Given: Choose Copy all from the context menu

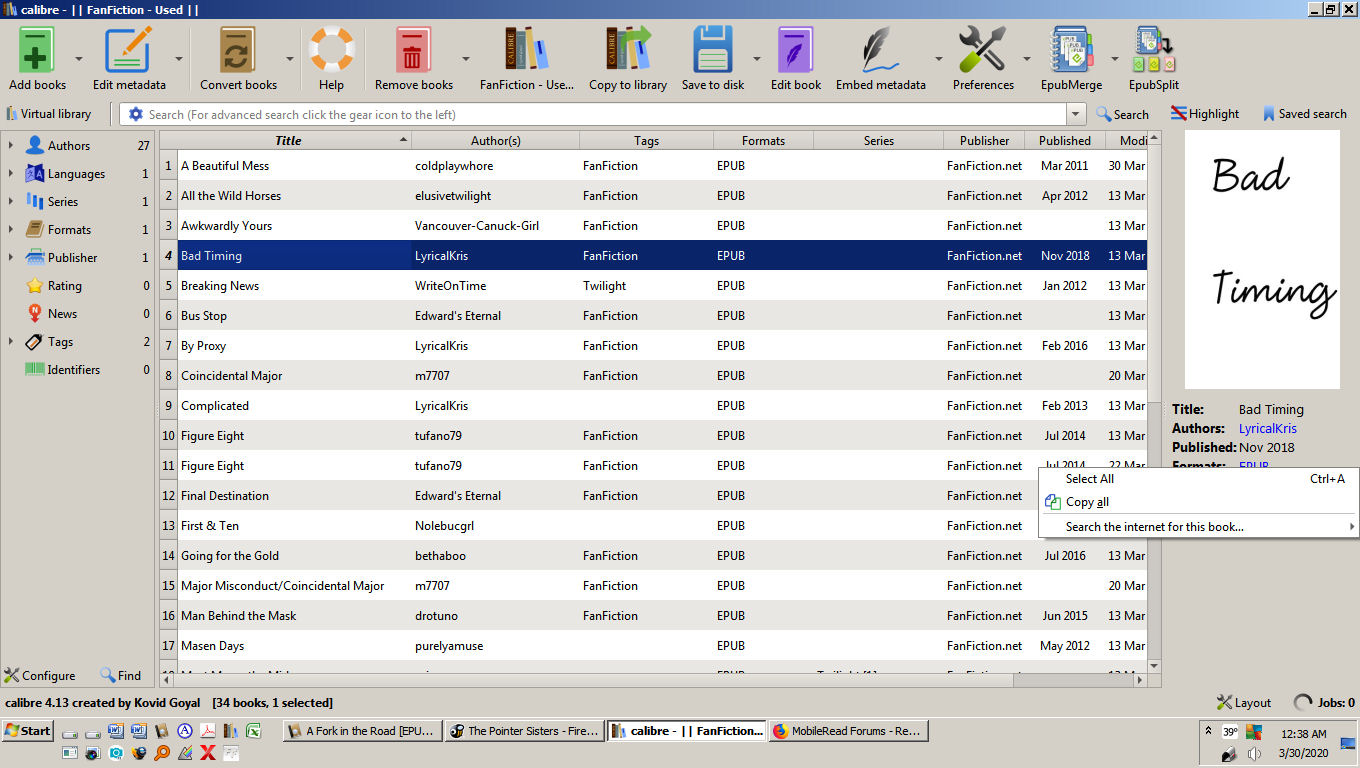Looking at the screenshot, I should pyautogui.click(x=1198, y=502).
